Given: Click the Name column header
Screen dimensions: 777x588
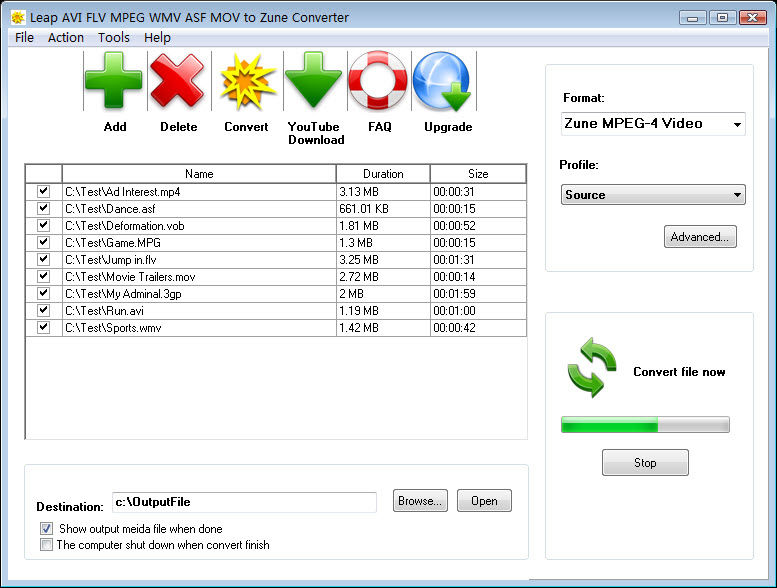Looking at the screenshot, I should click(x=199, y=174).
